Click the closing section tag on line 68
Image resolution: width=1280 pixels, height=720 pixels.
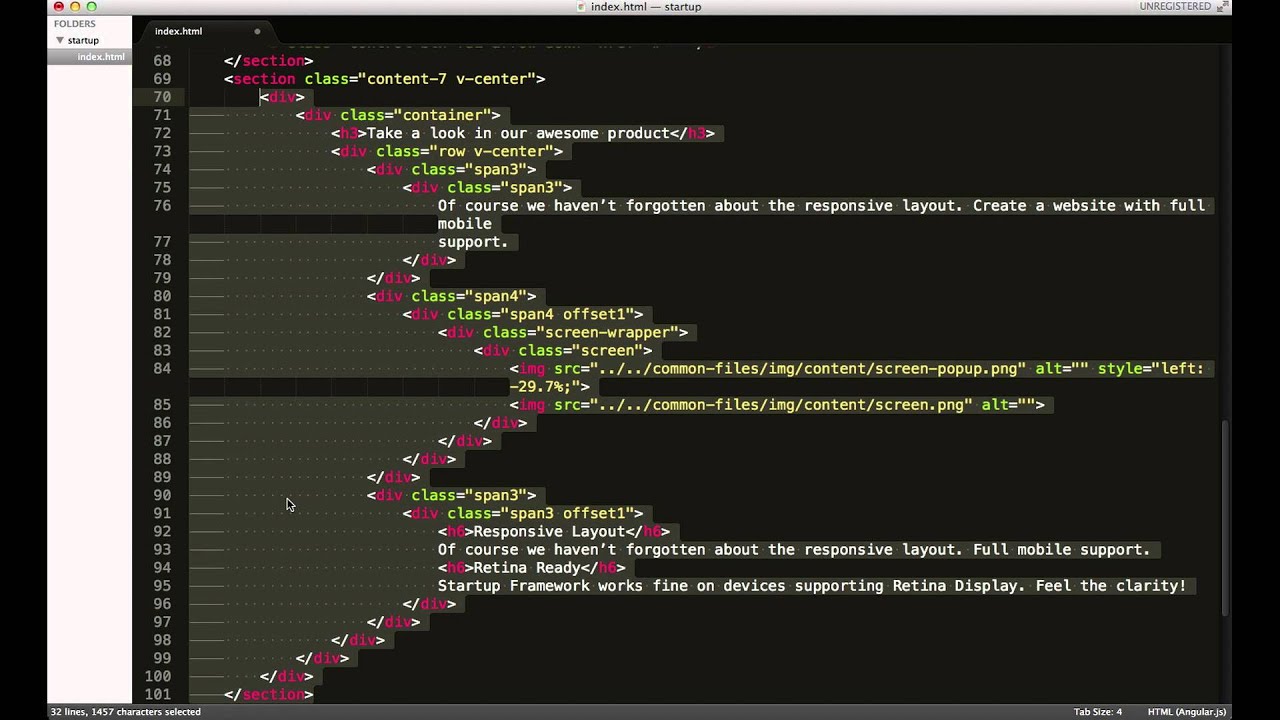[269, 61]
